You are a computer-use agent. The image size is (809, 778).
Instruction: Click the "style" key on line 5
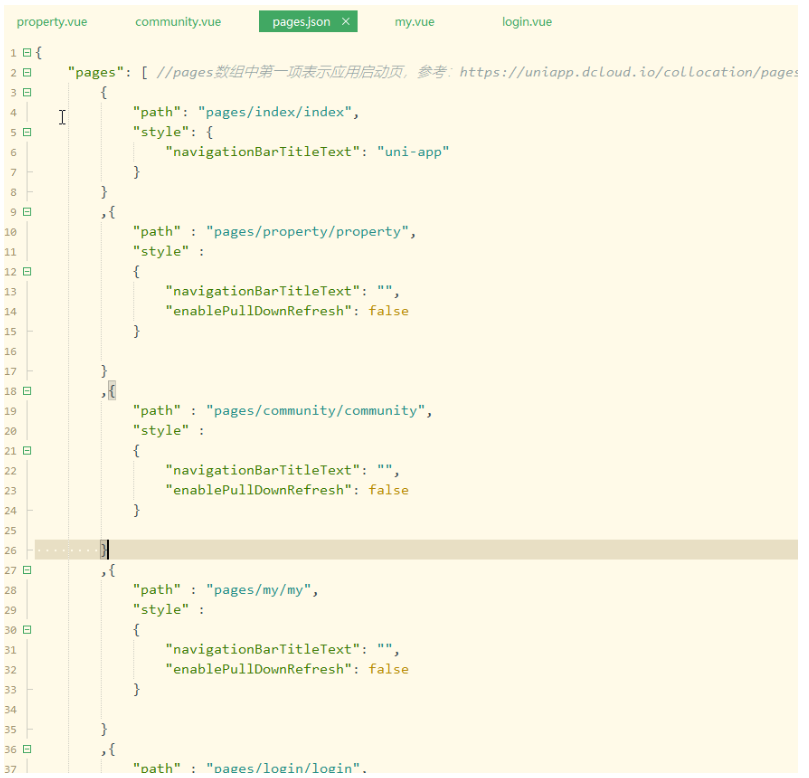pyautogui.click(x=161, y=133)
